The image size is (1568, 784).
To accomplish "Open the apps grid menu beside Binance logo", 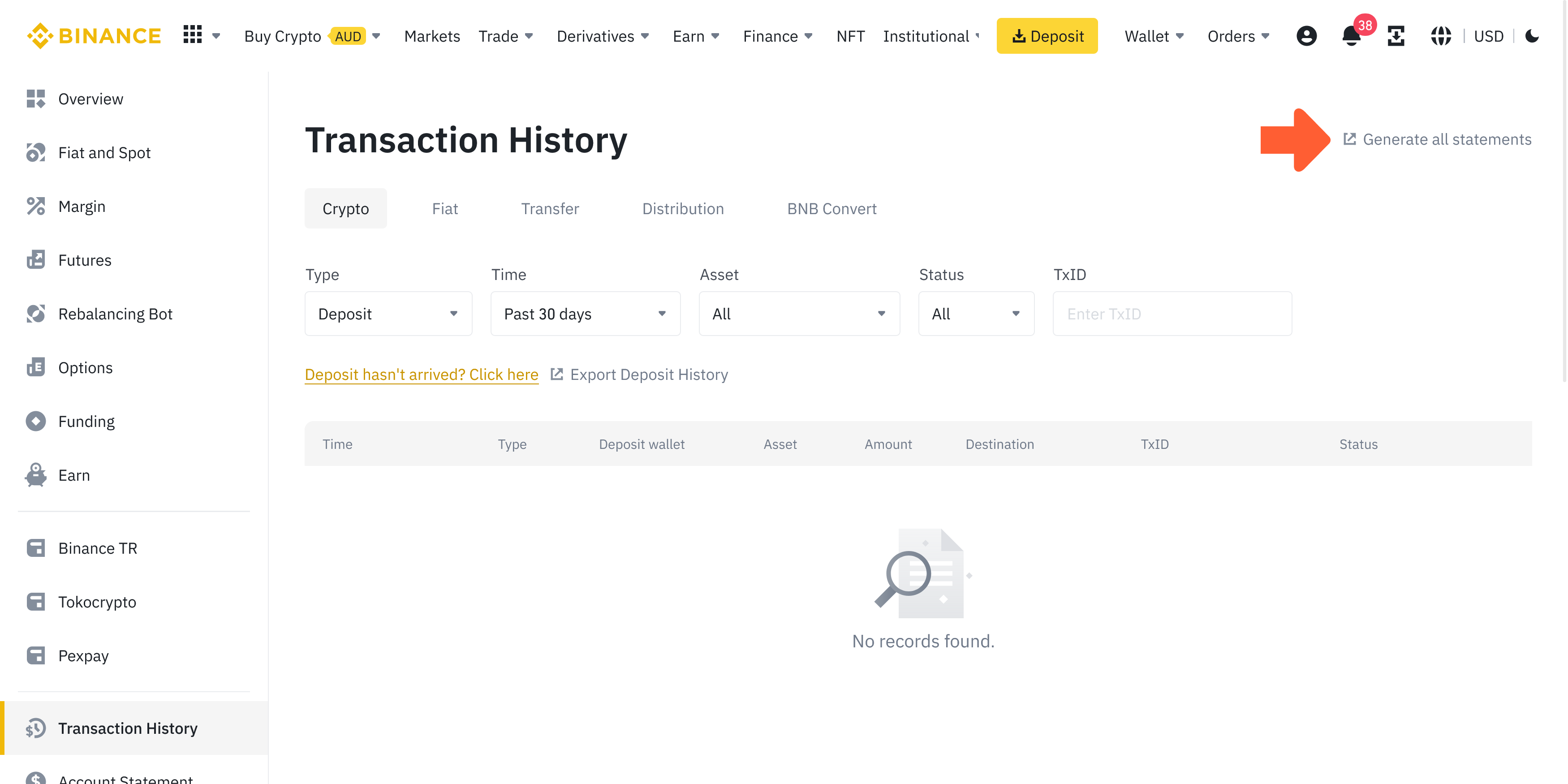I will click(192, 35).
